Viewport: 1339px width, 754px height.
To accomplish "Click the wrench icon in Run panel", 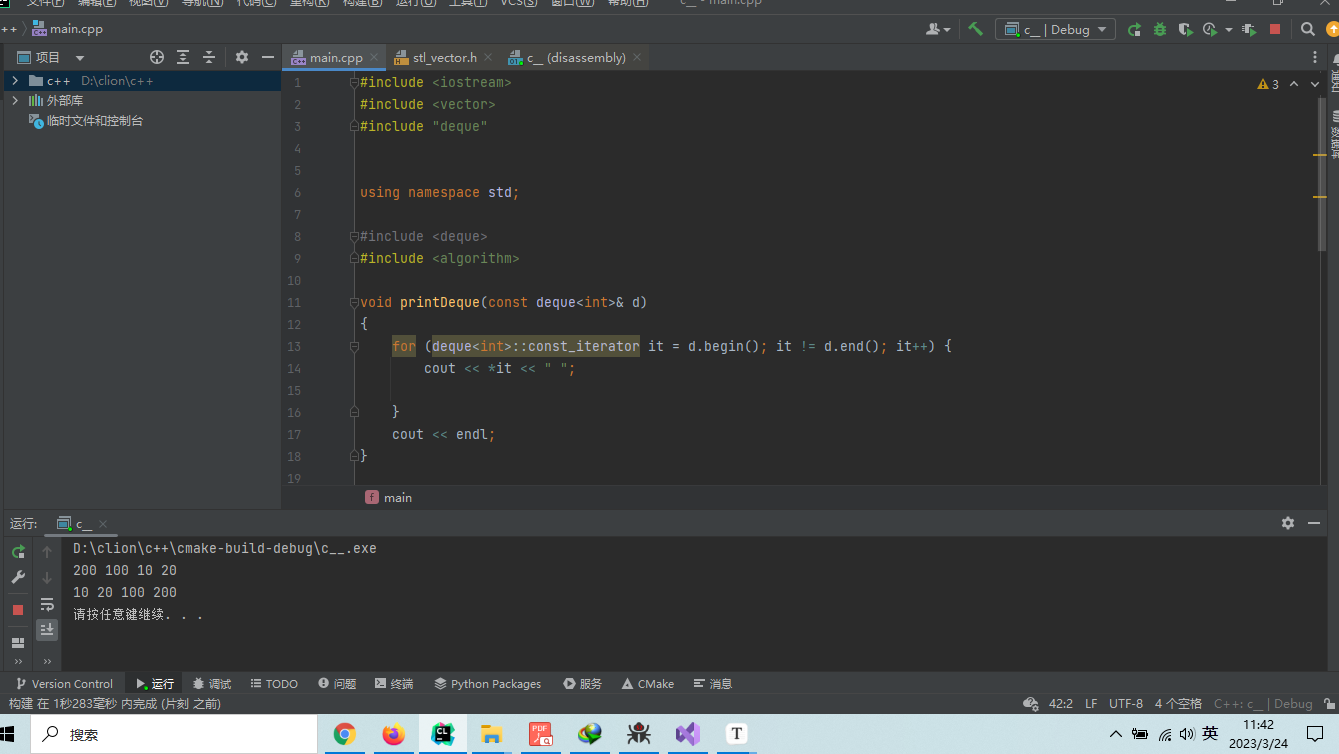I will (18, 578).
